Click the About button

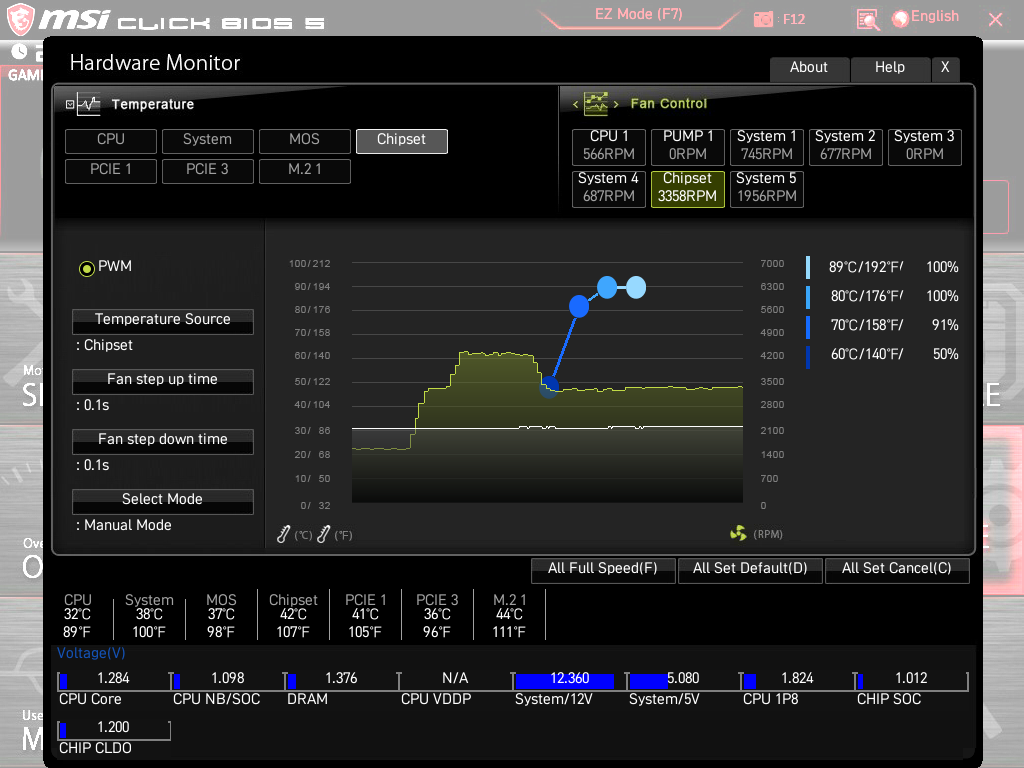pos(809,68)
